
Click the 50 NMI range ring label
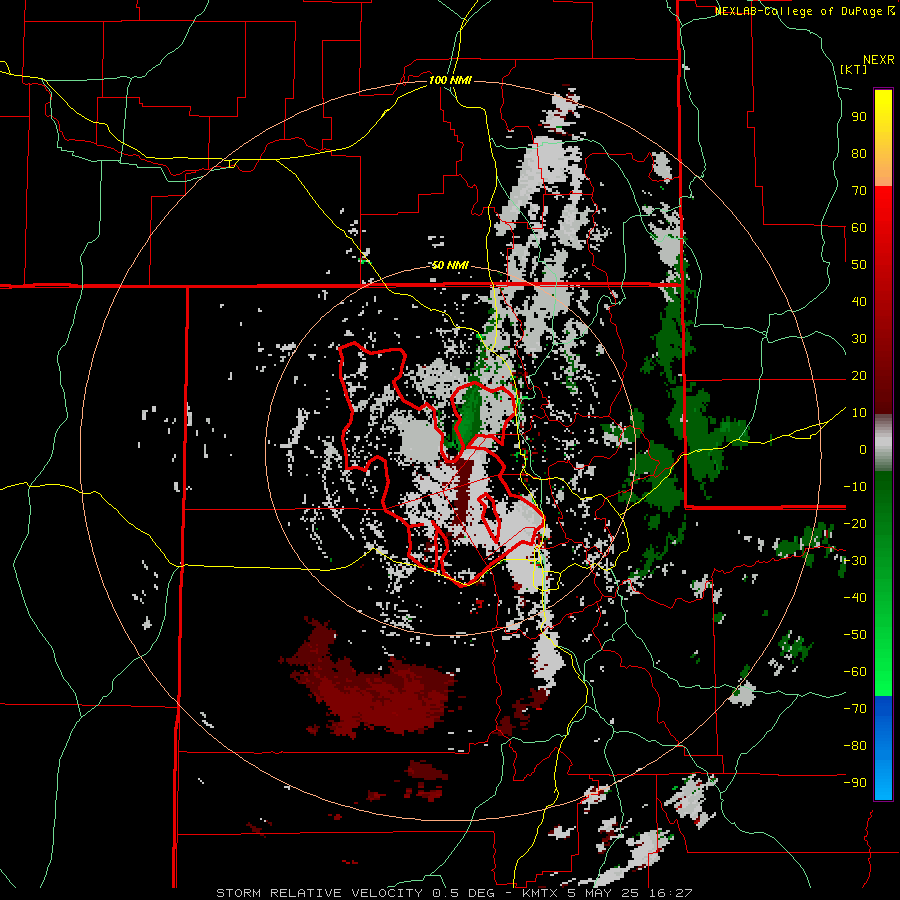(450, 265)
